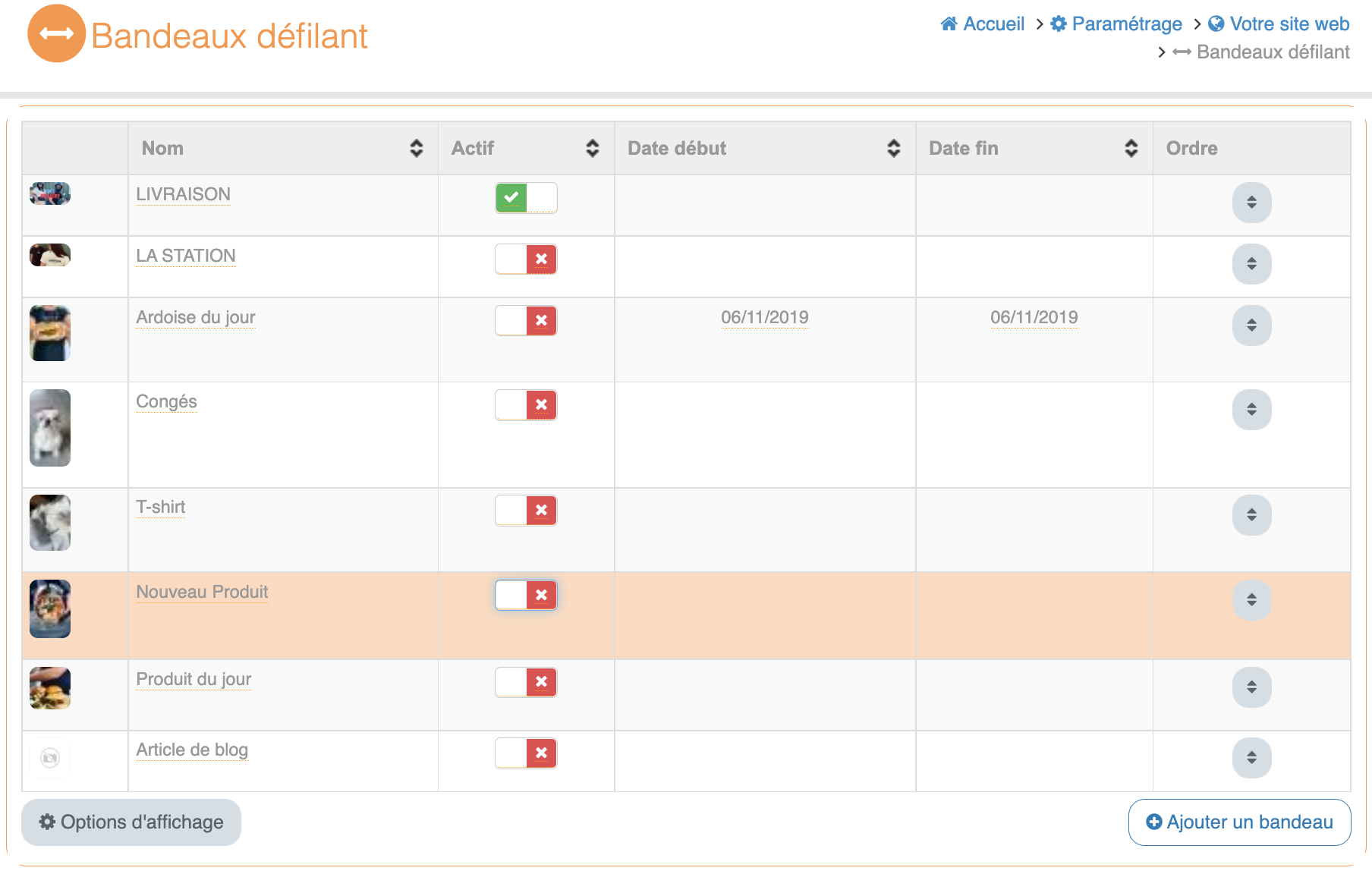Click reorder handle for Nouveau Produit row
The height and width of the screenshot is (874, 1372).
pyautogui.click(x=1251, y=600)
